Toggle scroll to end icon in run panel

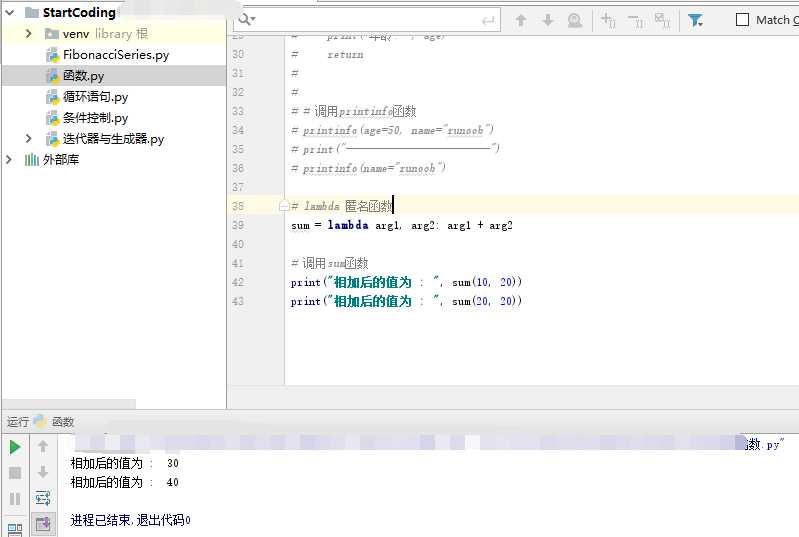point(43,524)
